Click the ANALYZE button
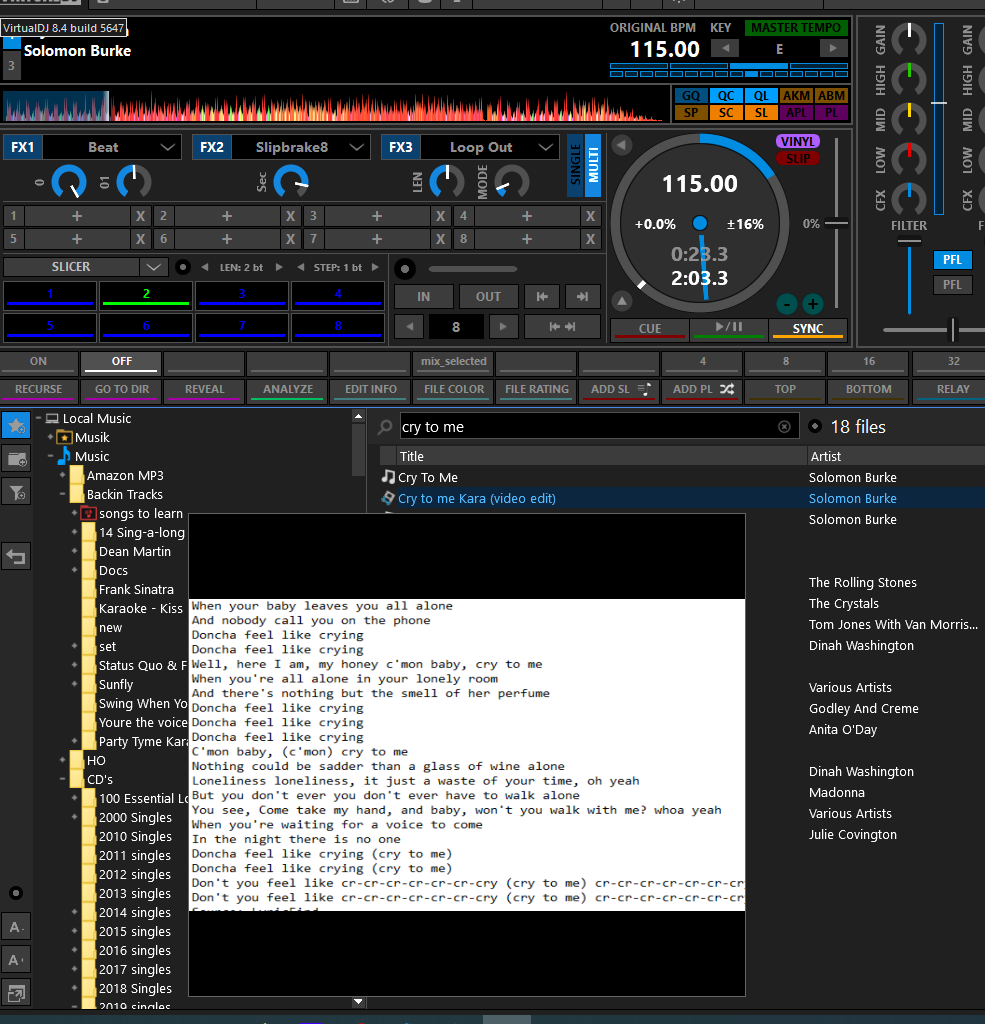 [x=288, y=389]
